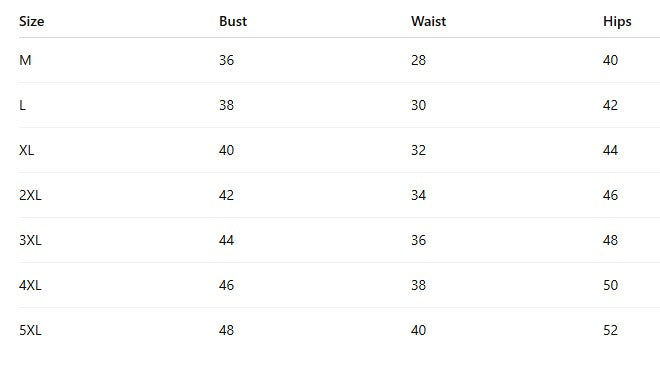
Task: Select the L size row label
Action: [23, 105]
